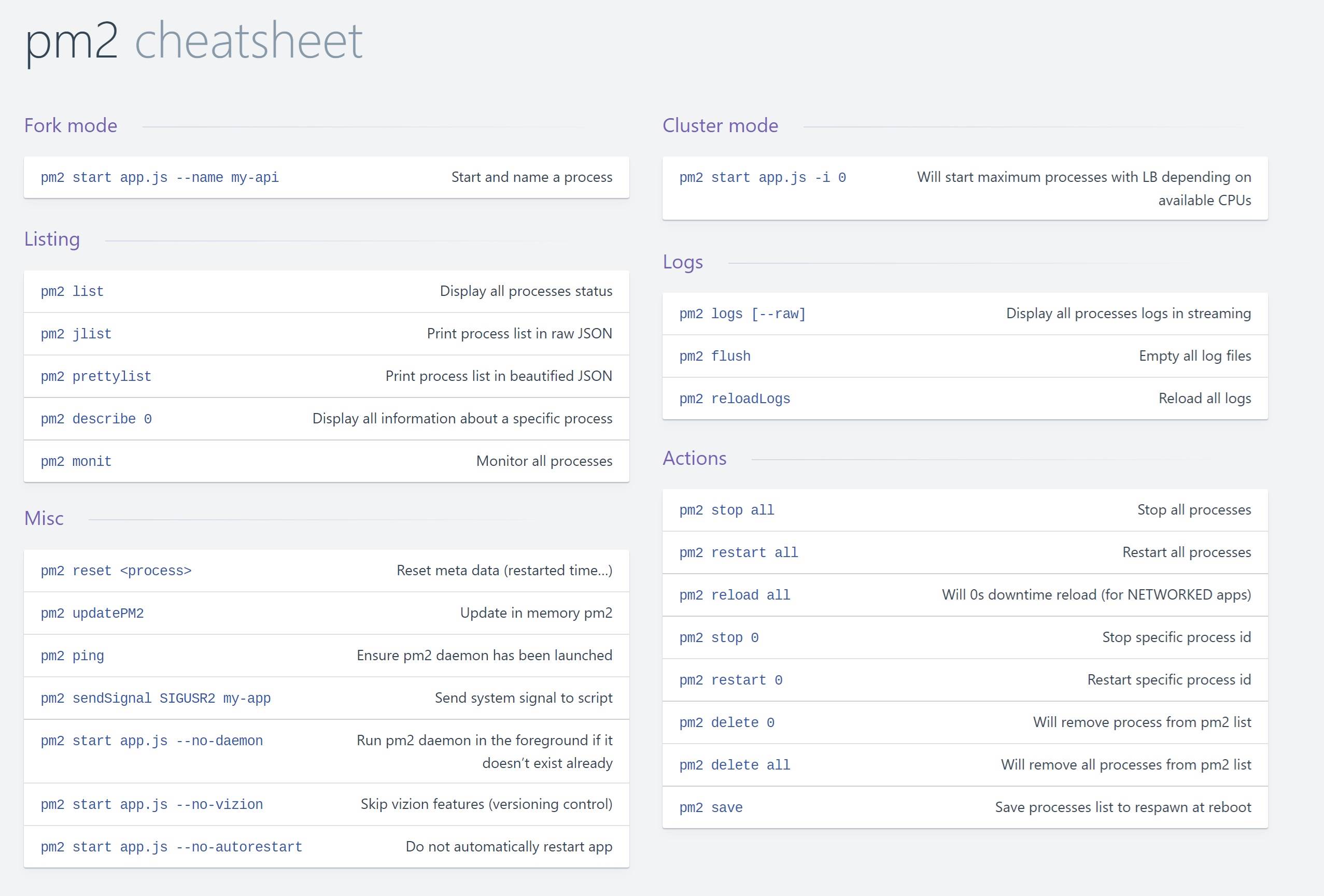1324x896 pixels.
Task: Click 'Display all information about a specific process'
Action: (x=462, y=419)
